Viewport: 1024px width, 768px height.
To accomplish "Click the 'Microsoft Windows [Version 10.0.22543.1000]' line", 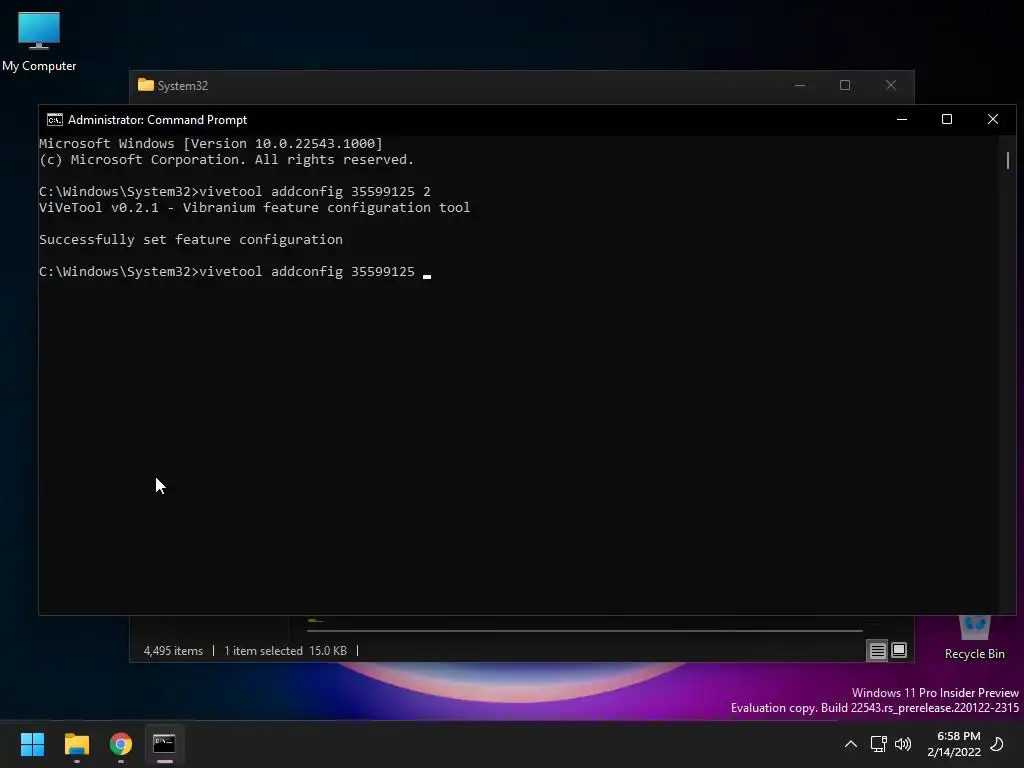I will click(x=211, y=144).
